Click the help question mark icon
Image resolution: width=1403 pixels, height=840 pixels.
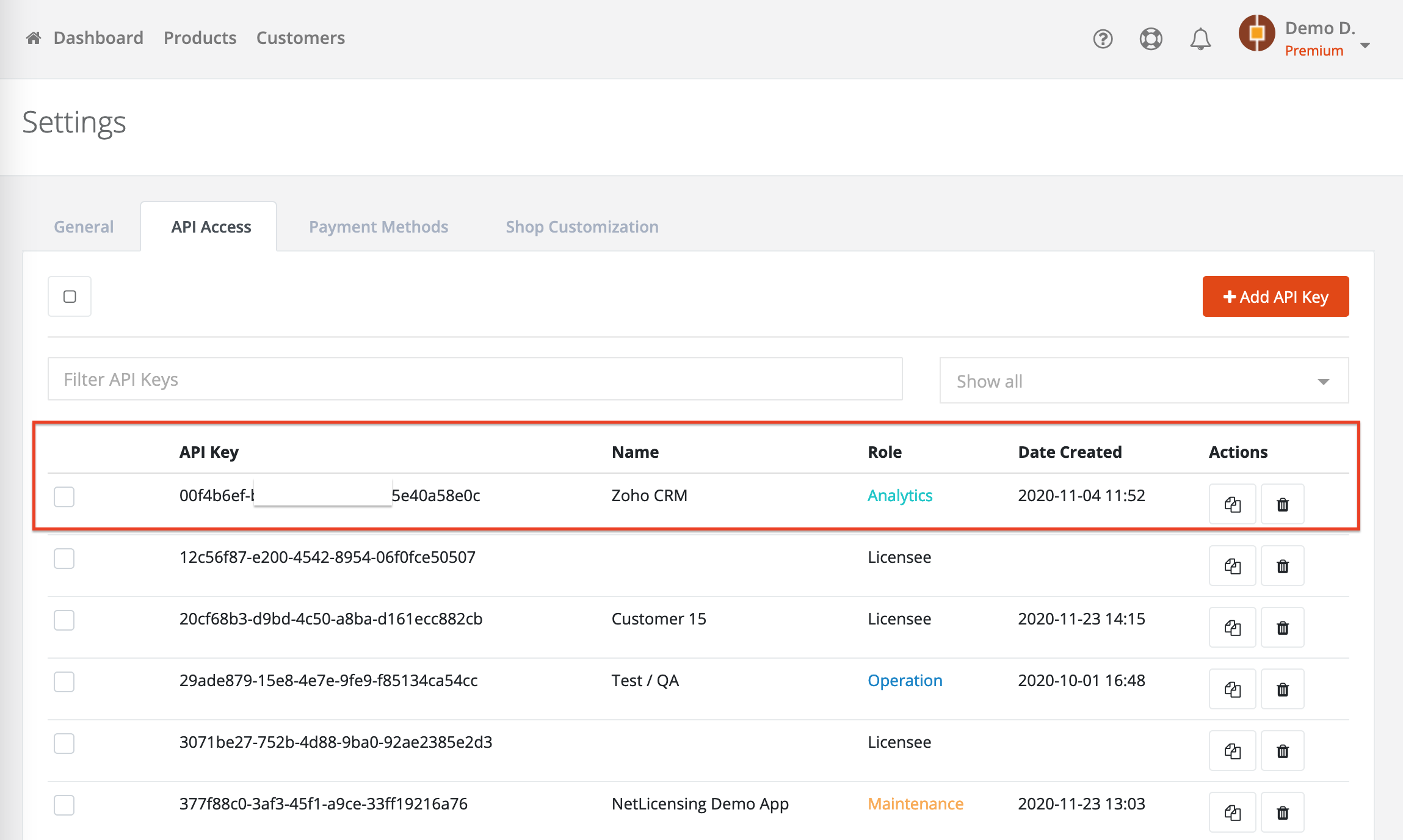click(1103, 39)
